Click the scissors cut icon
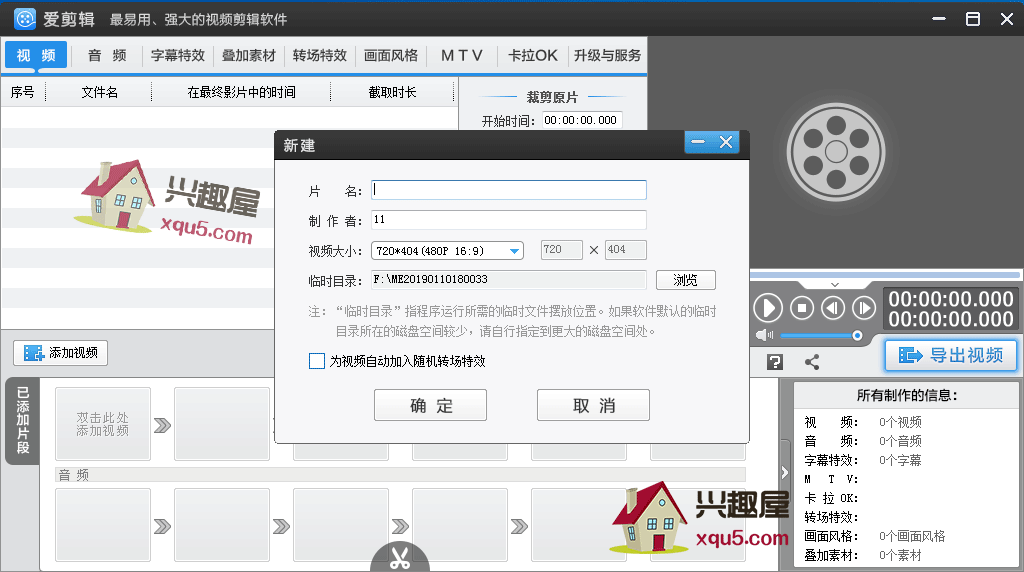The width and height of the screenshot is (1024, 572). pos(400,558)
